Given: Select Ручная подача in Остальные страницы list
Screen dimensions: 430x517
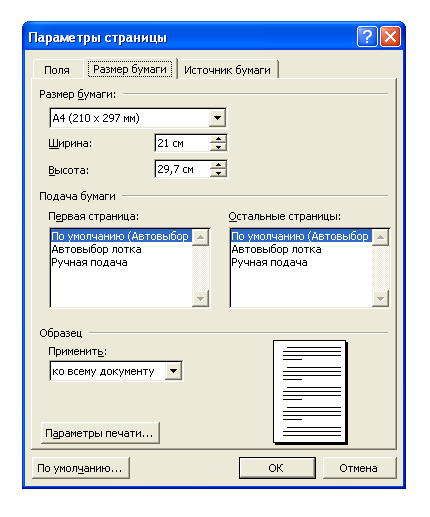Looking at the screenshot, I should click(x=301, y=262).
